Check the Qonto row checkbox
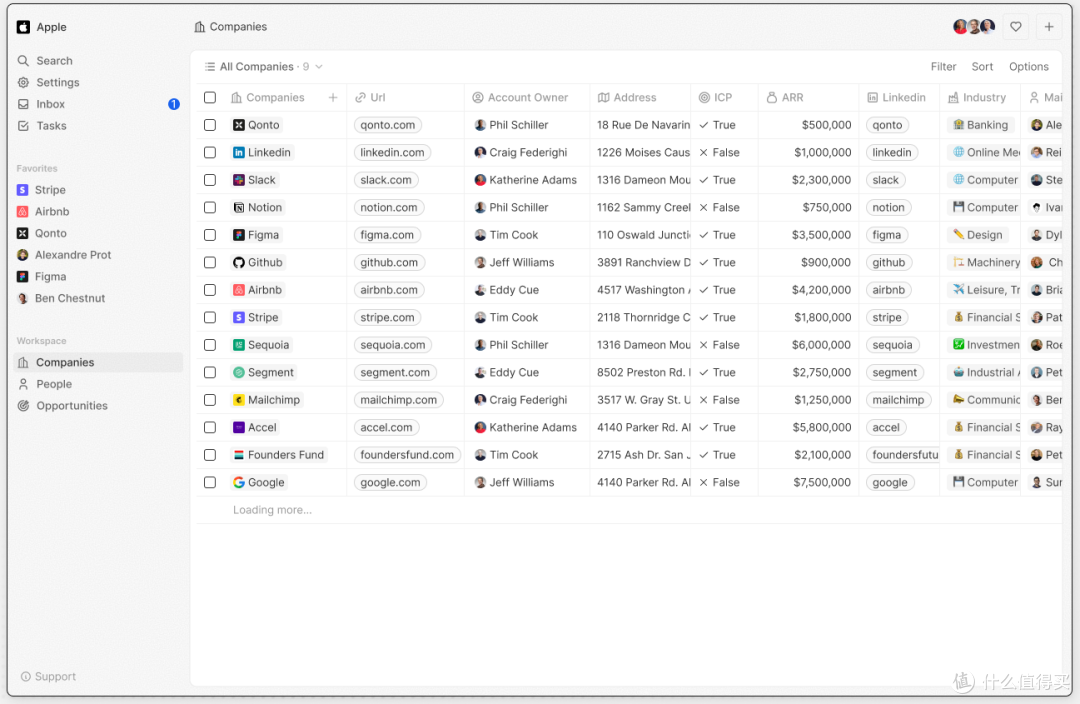 (210, 125)
